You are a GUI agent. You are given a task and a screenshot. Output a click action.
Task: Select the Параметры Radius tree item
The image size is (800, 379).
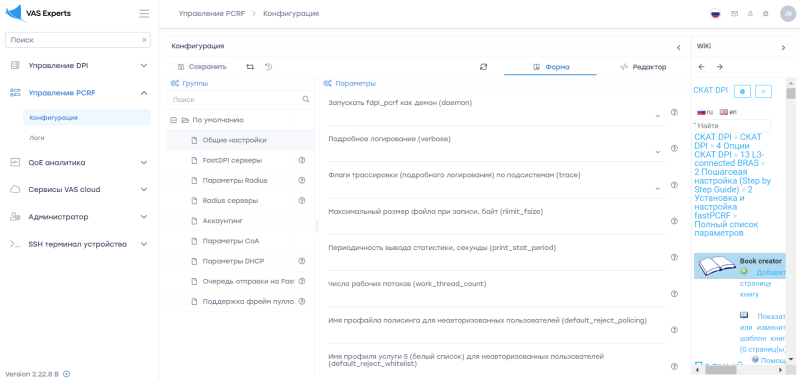(234, 180)
